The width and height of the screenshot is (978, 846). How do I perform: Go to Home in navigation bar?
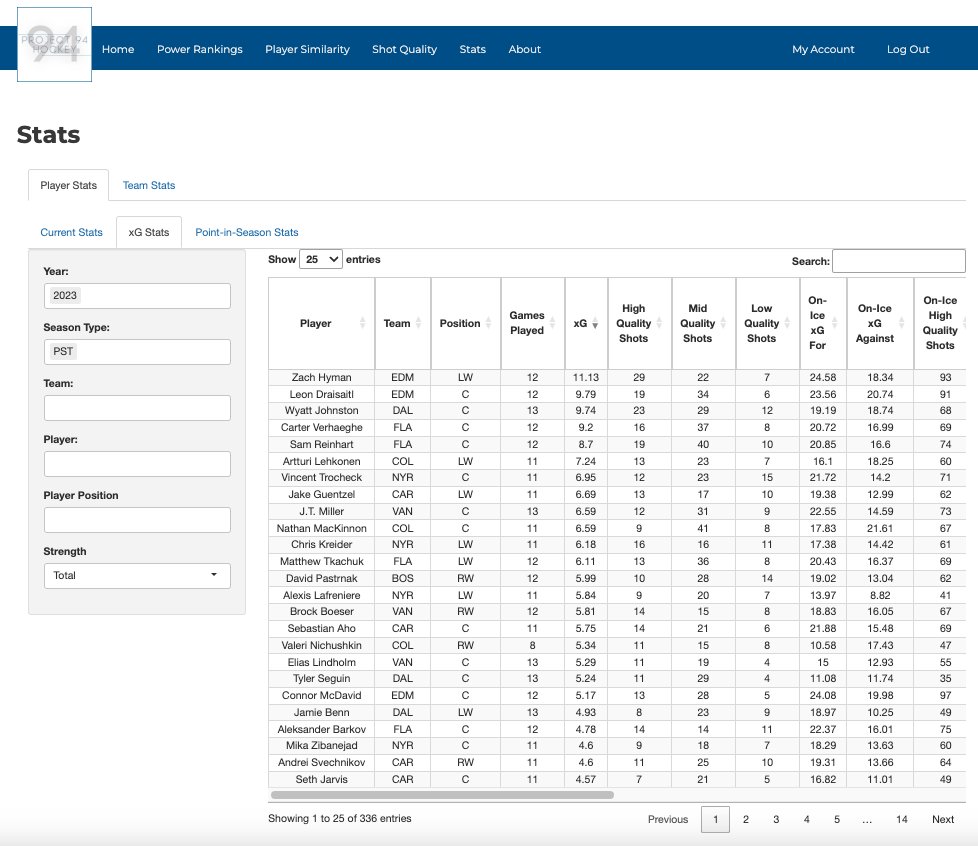118,49
